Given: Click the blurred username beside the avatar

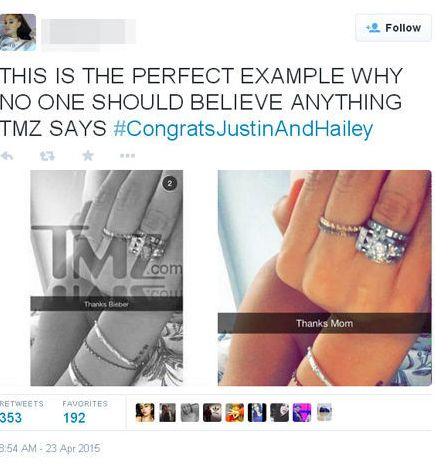Looking at the screenshot, I should point(89,32).
